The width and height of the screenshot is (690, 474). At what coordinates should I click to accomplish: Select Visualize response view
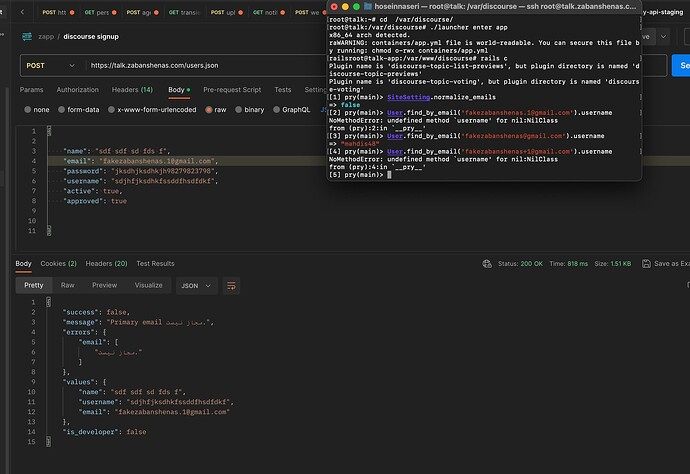(x=148, y=285)
